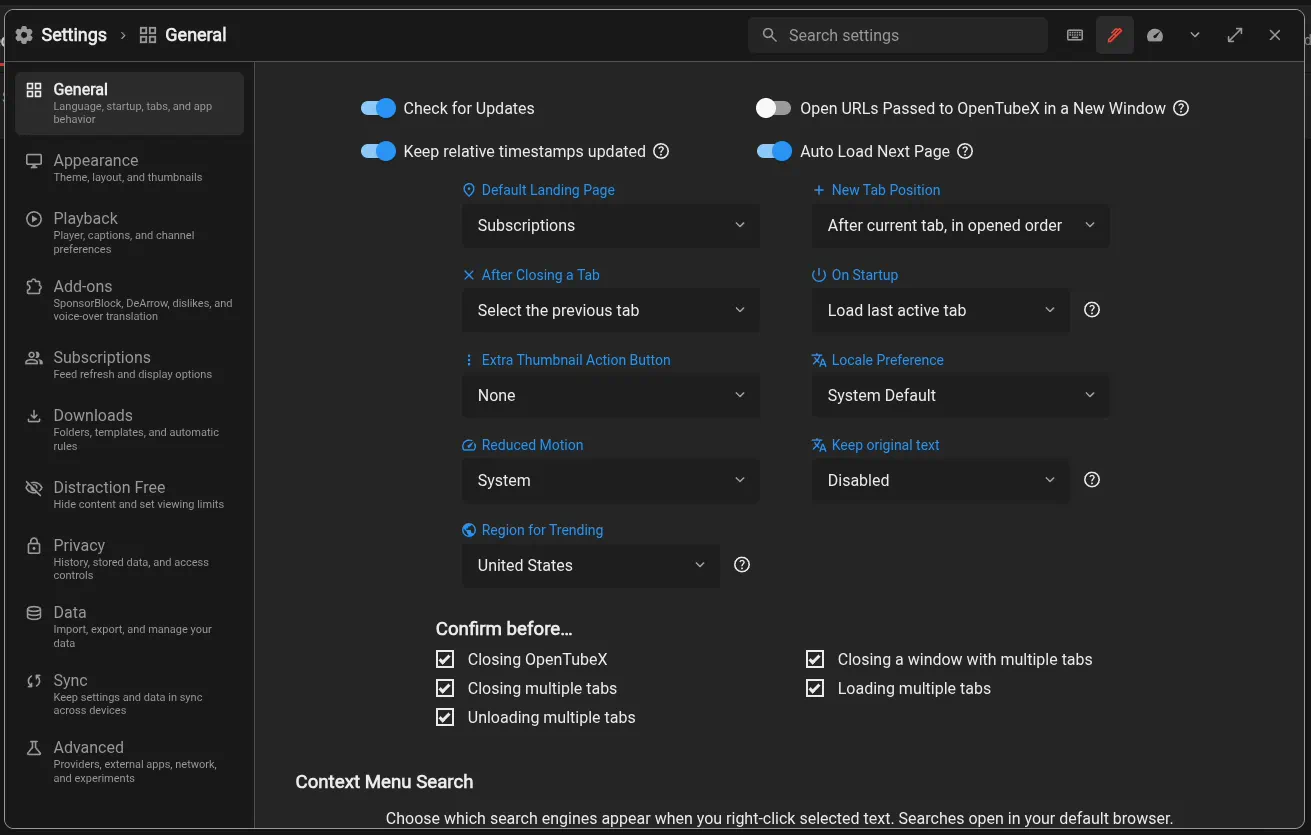Click the expand window arrows icon

pyautogui.click(x=1235, y=35)
